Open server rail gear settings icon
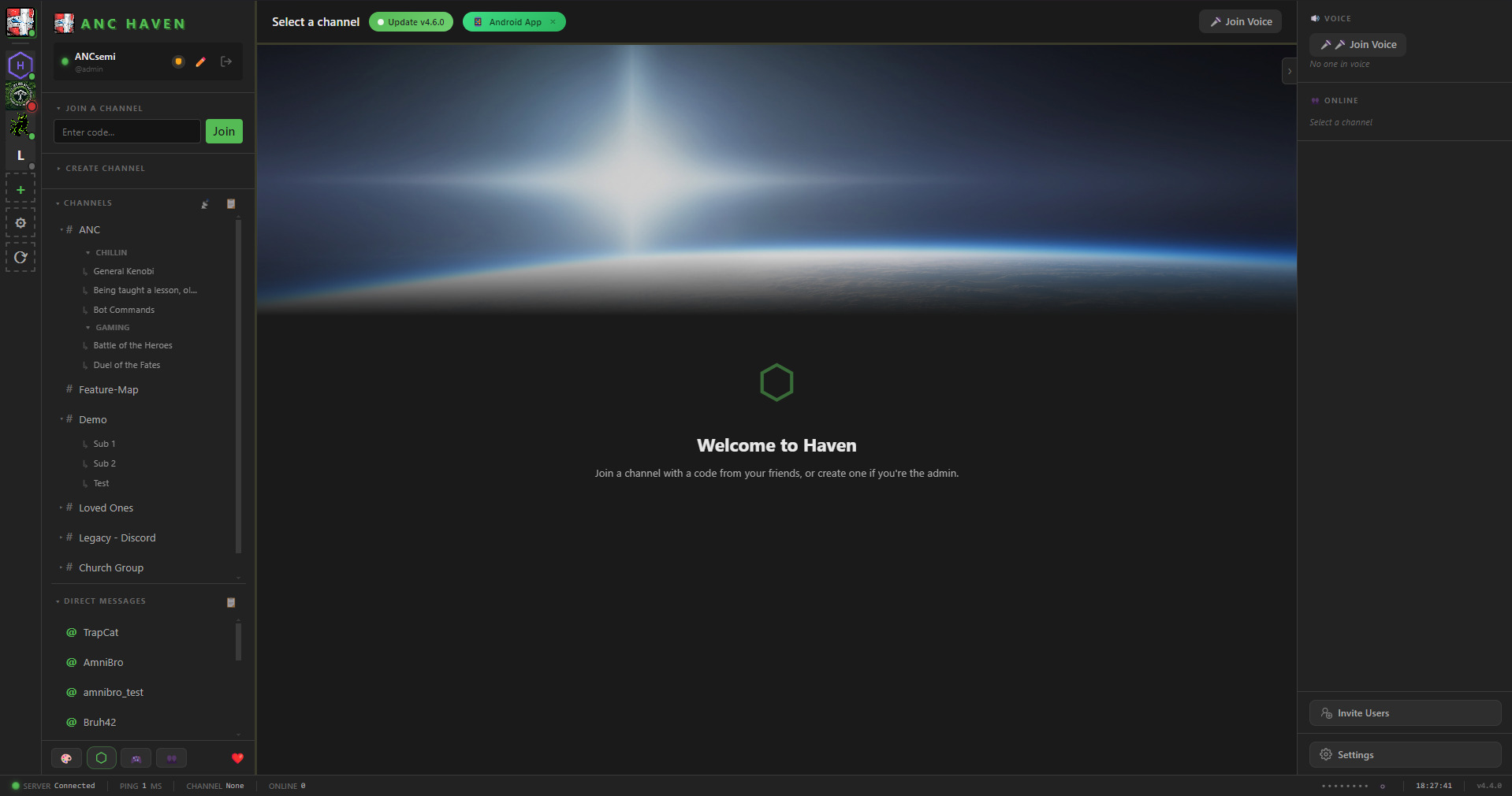Image resolution: width=1512 pixels, height=796 pixels. (x=20, y=223)
